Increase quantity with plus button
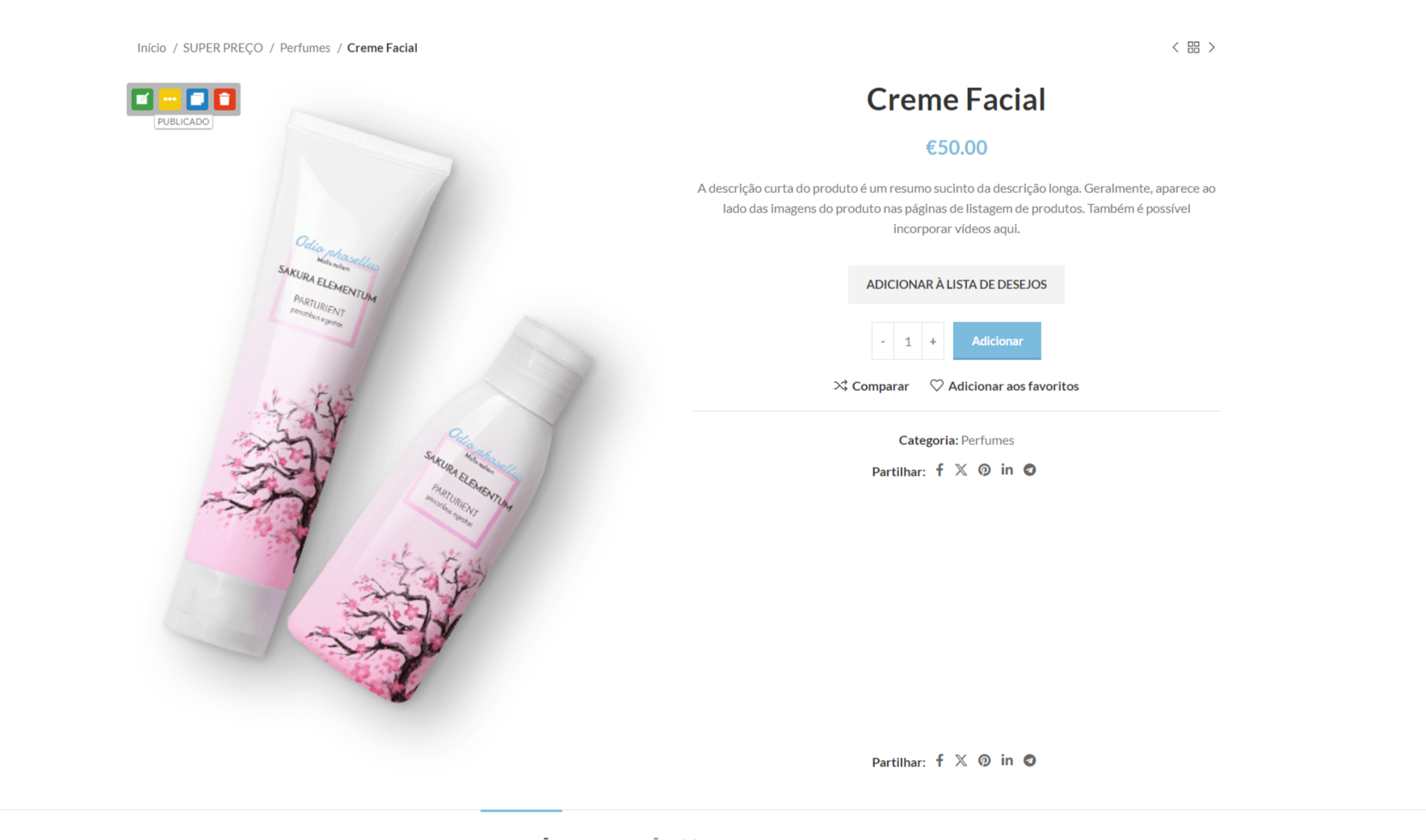The height and width of the screenshot is (840, 1426). pyautogui.click(x=932, y=341)
